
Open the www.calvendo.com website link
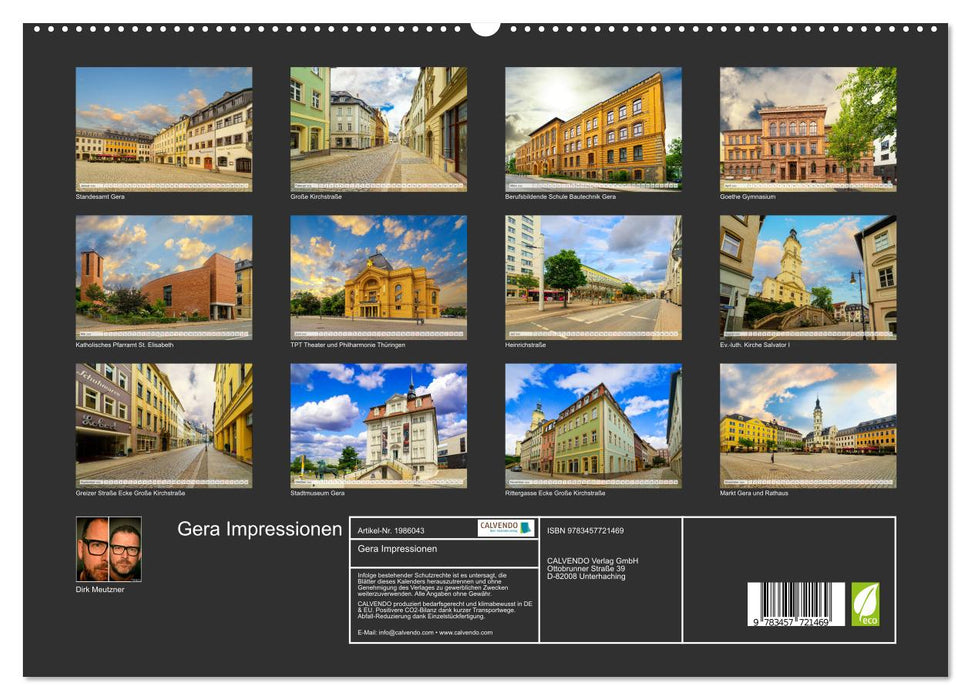coord(465,633)
